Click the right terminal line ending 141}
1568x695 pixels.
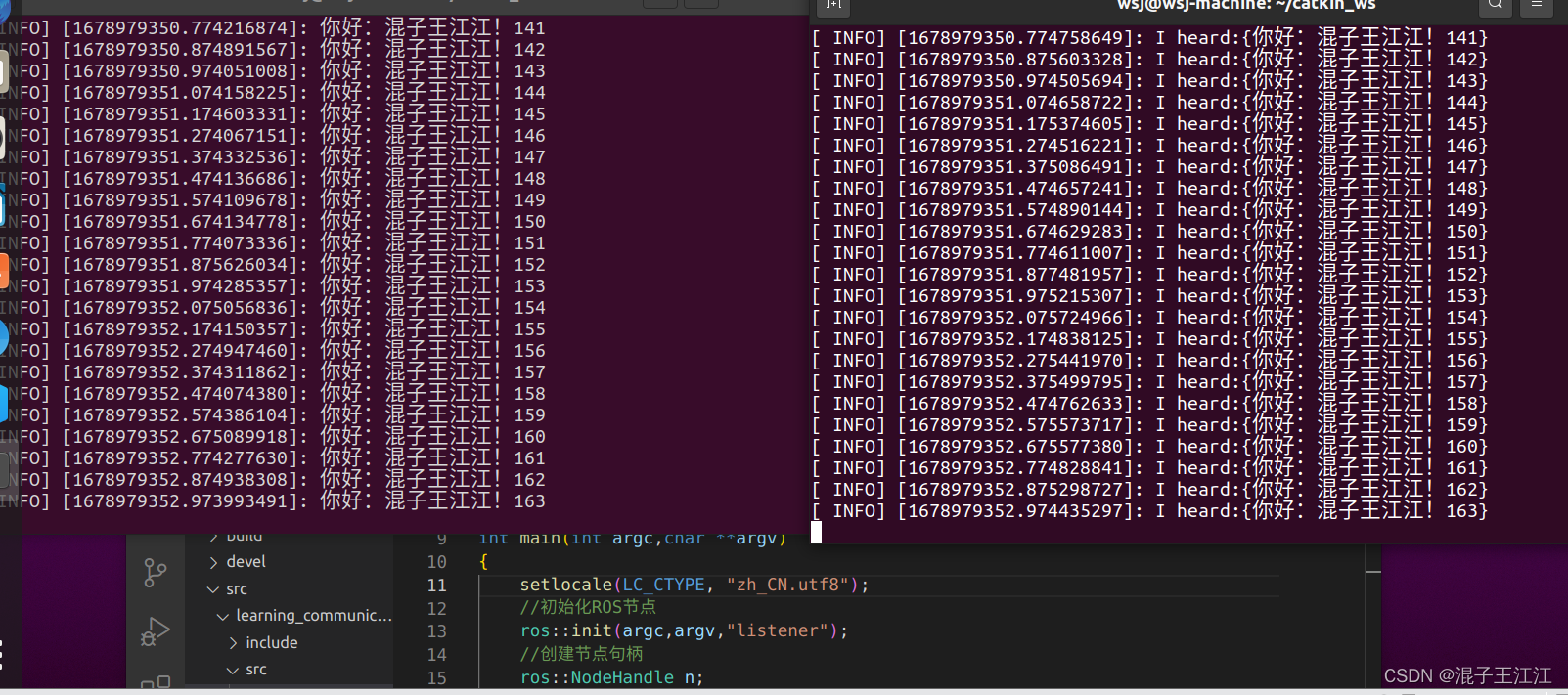point(1149,38)
